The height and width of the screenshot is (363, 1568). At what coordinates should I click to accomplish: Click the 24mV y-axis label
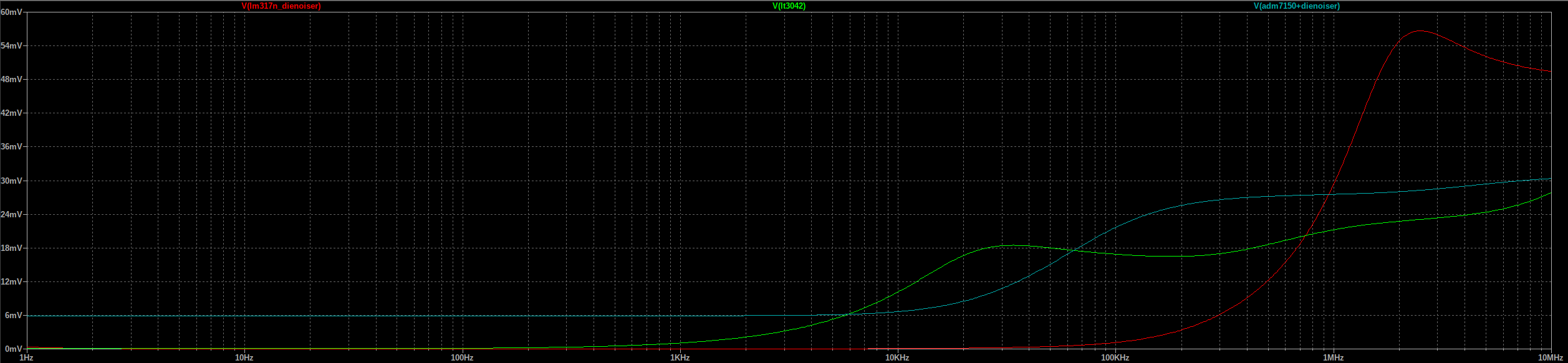[x=12, y=214]
